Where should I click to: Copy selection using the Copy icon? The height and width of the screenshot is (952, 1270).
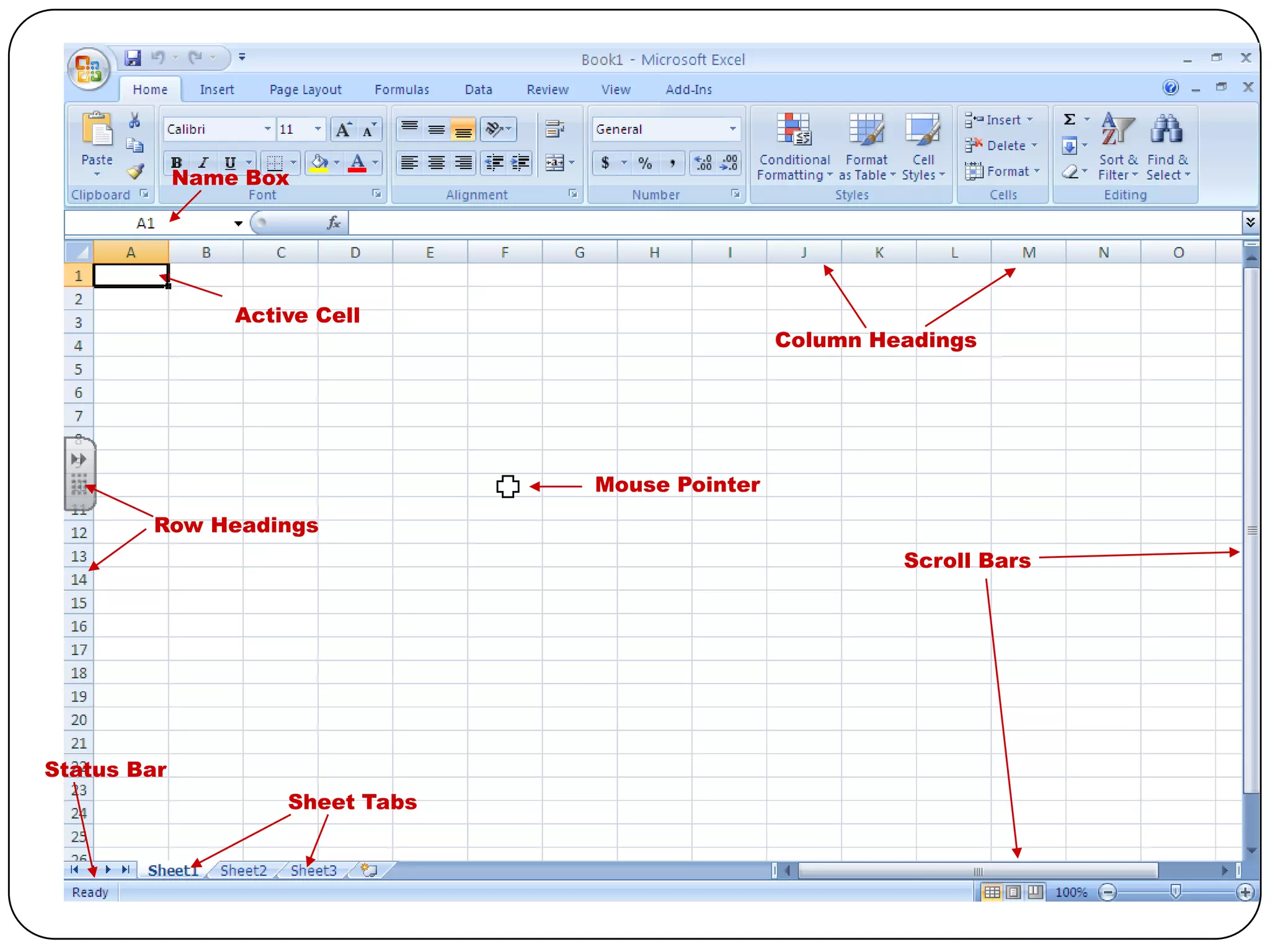135,146
